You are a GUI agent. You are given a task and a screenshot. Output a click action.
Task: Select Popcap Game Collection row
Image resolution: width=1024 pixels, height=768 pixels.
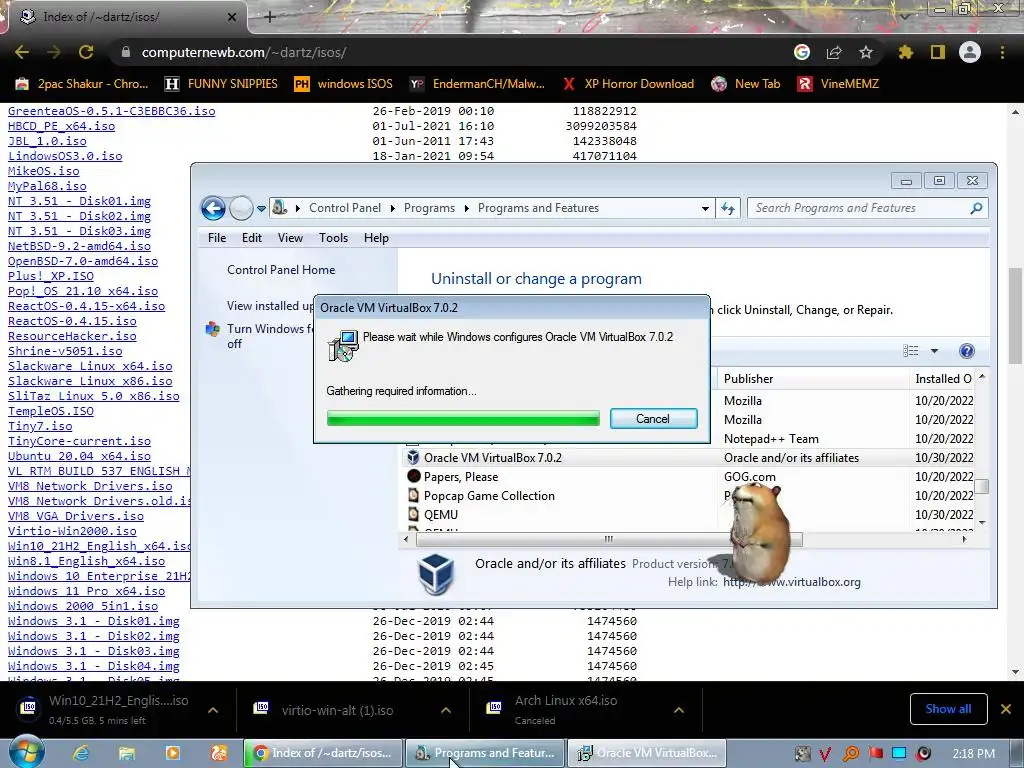[x=689, y=496]
